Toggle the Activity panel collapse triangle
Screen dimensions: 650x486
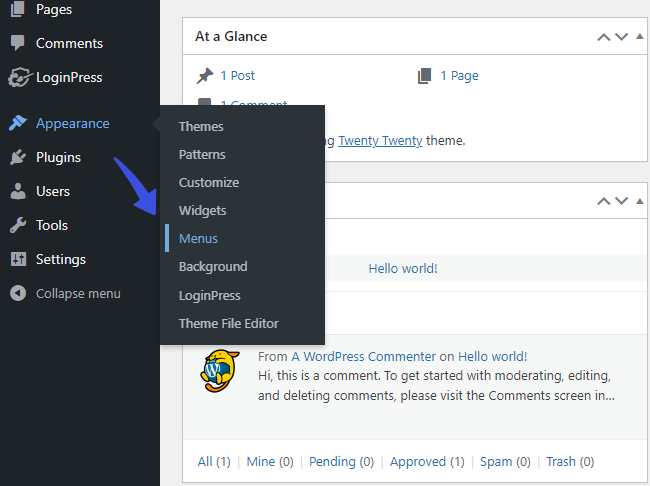[640, 201]
